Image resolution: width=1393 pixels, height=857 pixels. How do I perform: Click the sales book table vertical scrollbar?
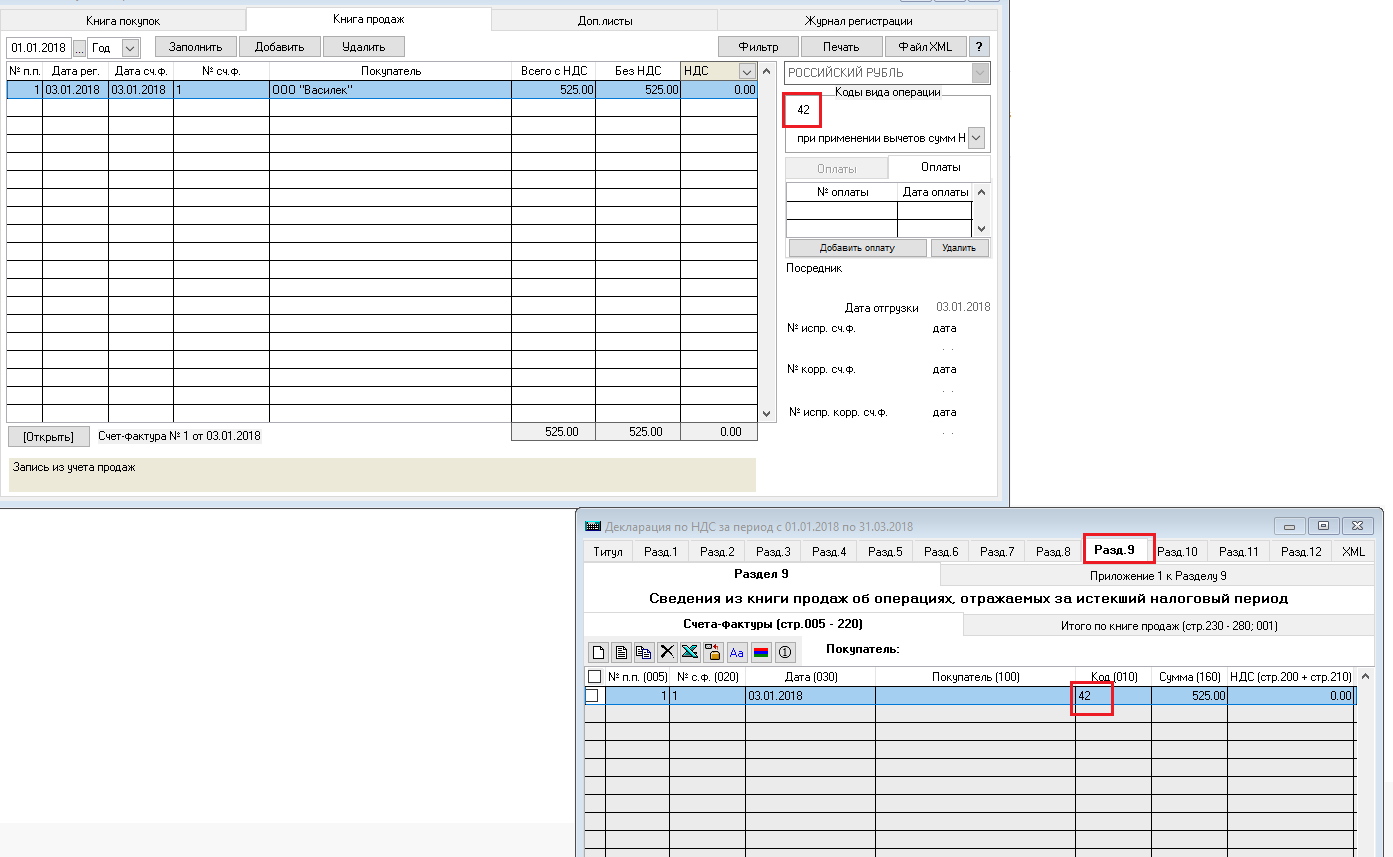click(767, 241)
